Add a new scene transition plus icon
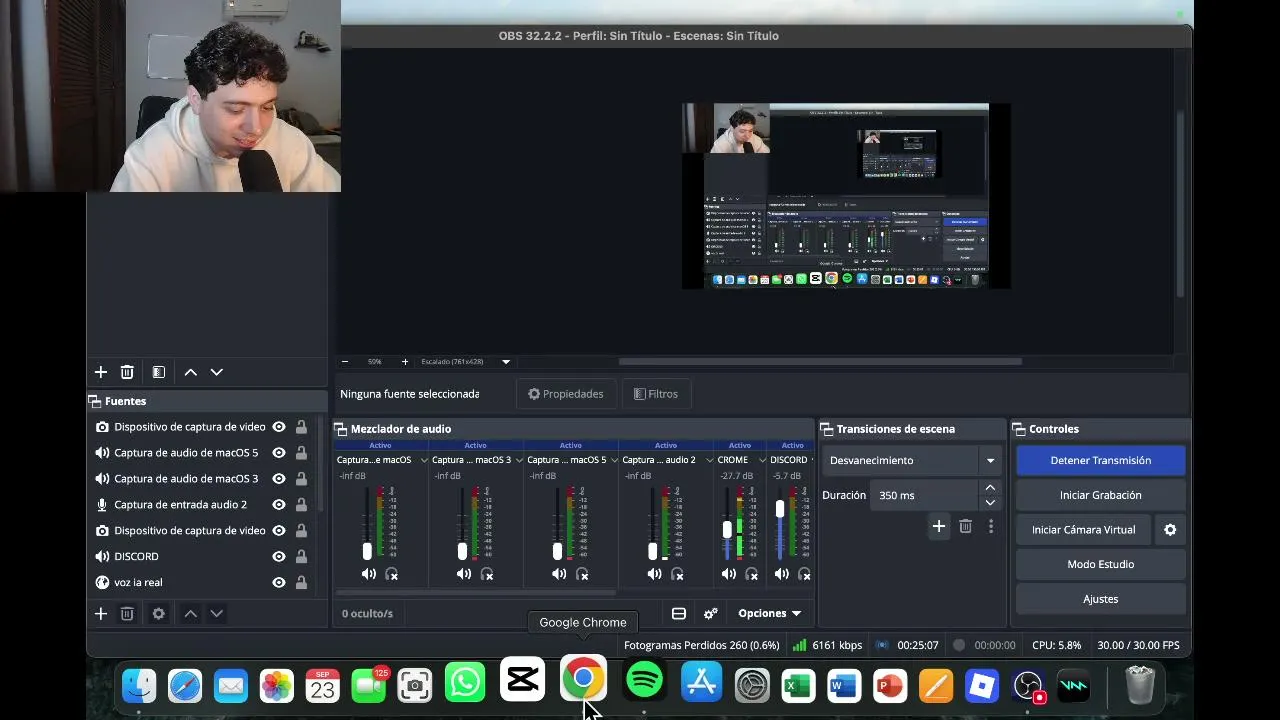Image resolution: width=1280 pixels, height=720 pixels. pos(938,526)
